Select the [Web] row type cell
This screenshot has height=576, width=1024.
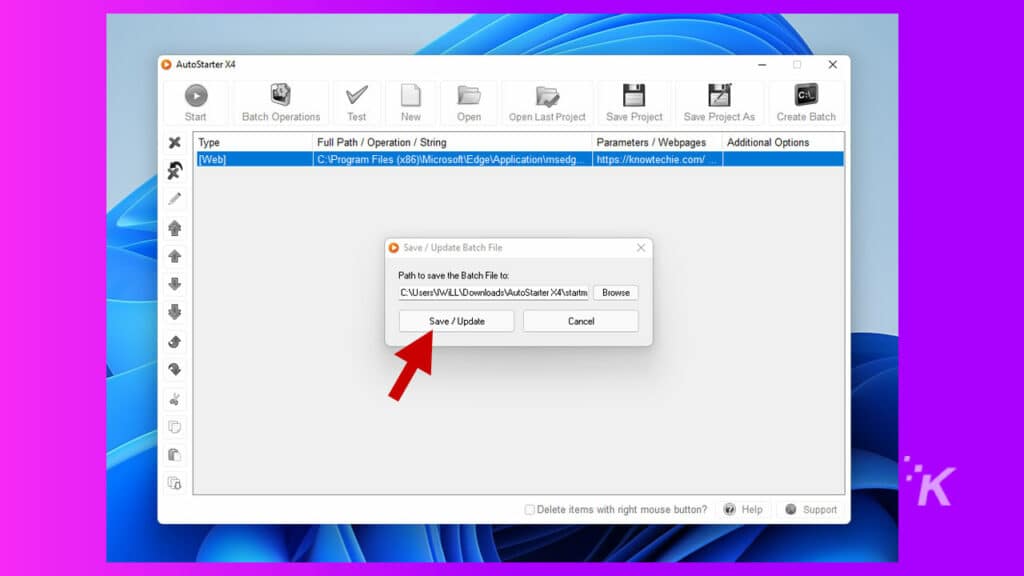point(254,159)
